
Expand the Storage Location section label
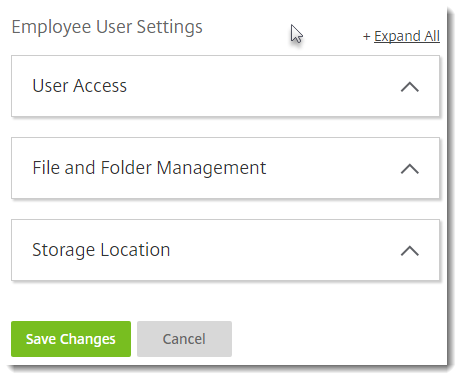[101, 250]
